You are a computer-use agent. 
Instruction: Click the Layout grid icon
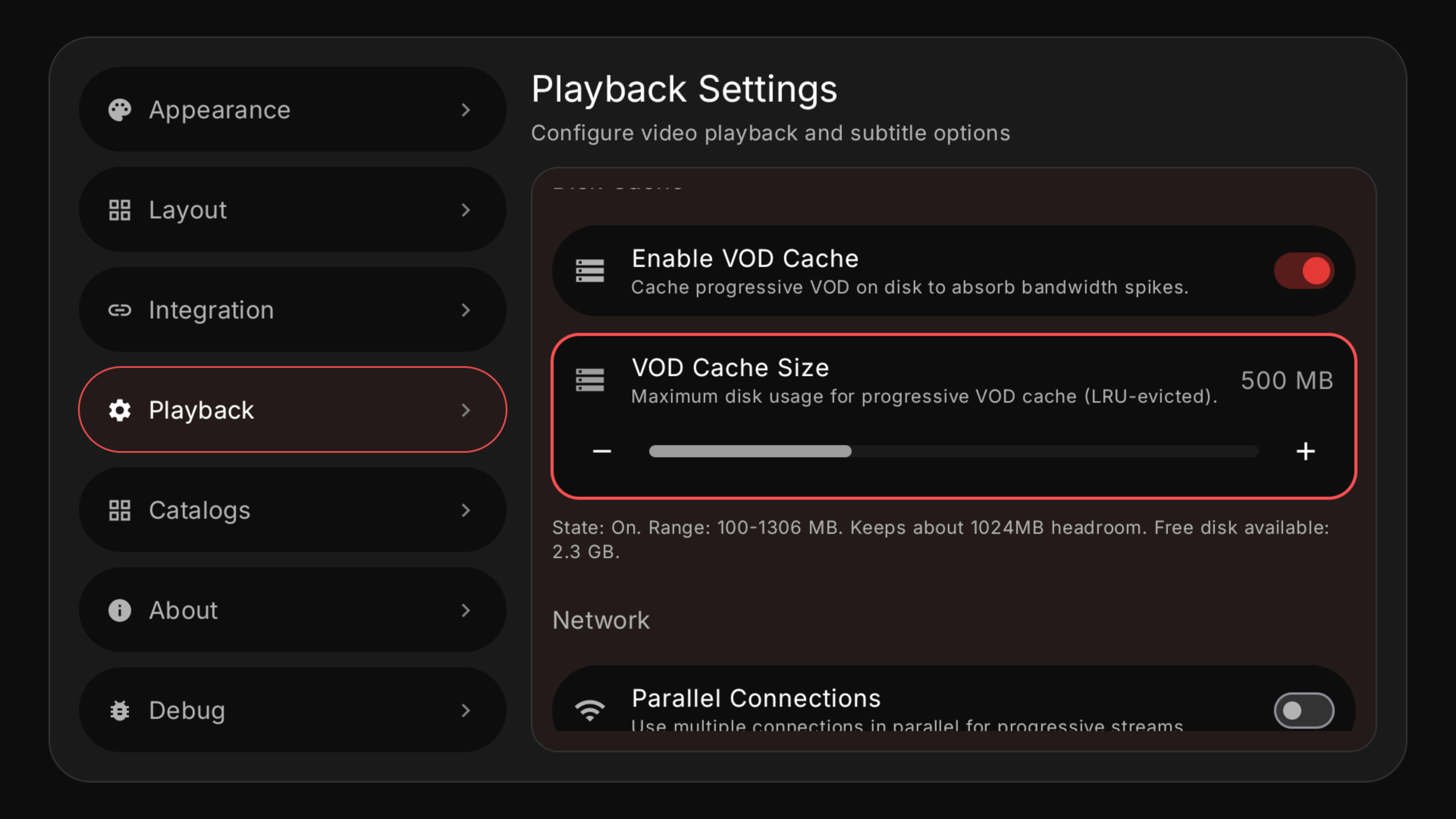pyautogui.click(x=120, y=210)
